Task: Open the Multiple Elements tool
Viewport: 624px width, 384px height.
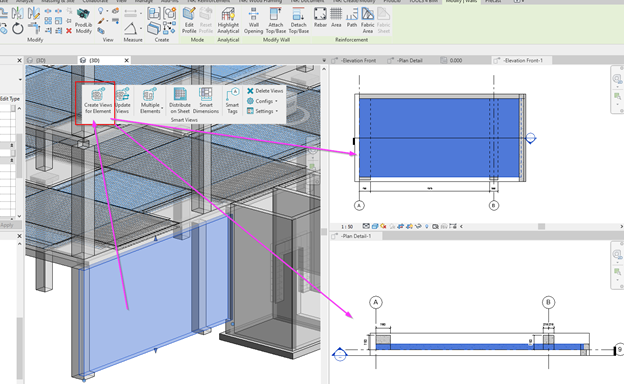Action: [150, 101]
